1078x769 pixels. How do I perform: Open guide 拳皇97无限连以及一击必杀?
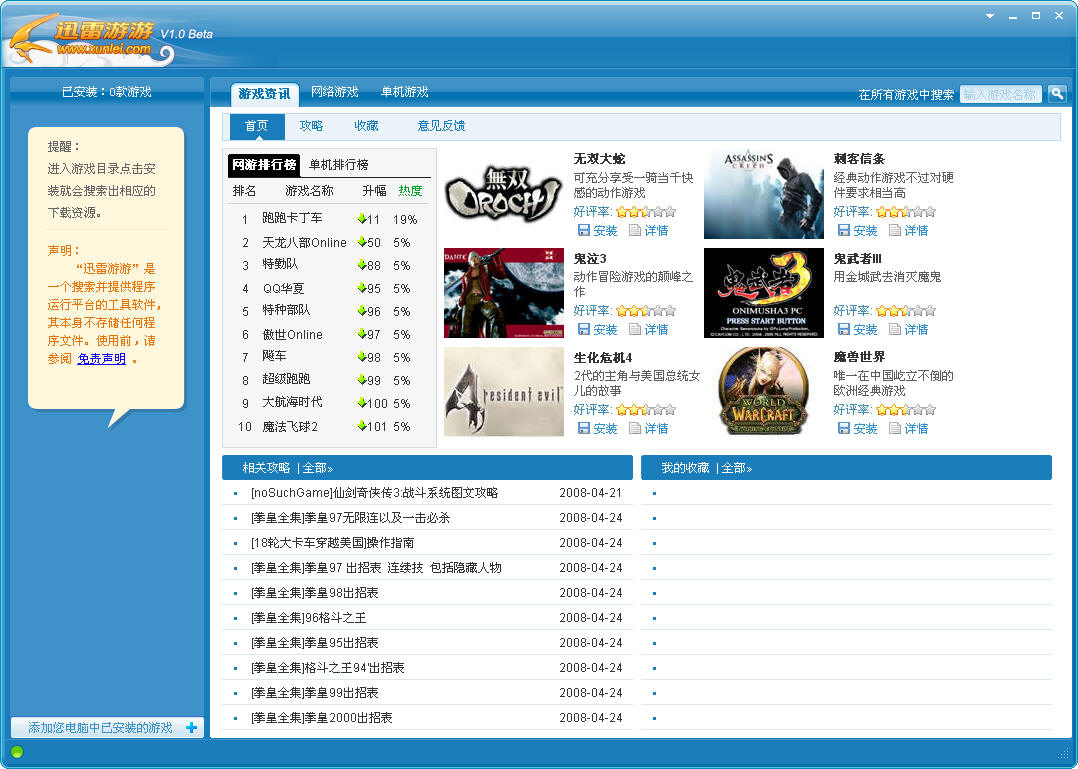[350, 518]
